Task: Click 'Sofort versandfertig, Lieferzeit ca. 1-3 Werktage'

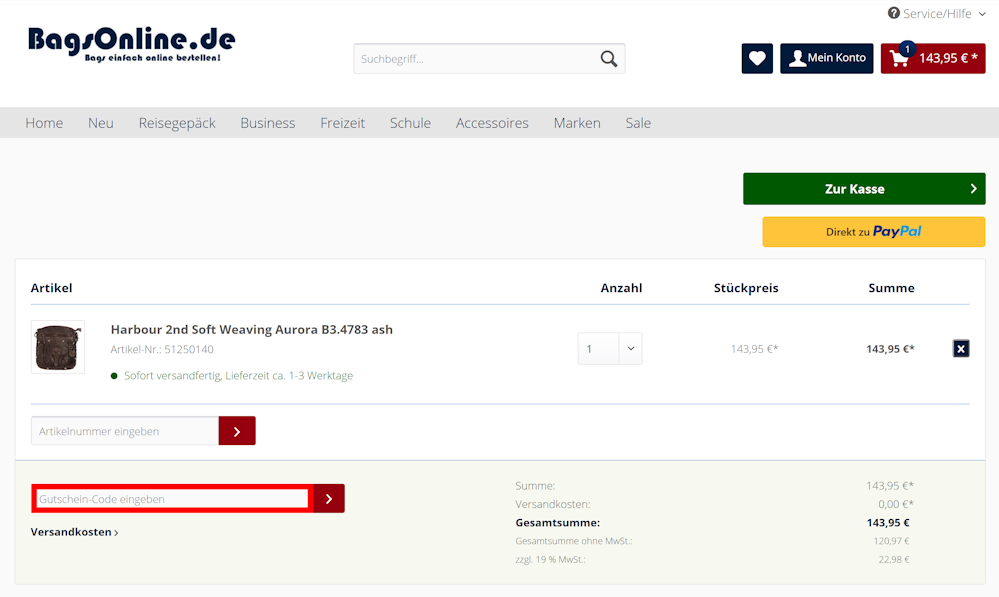Action: click(x=238, y=376)
